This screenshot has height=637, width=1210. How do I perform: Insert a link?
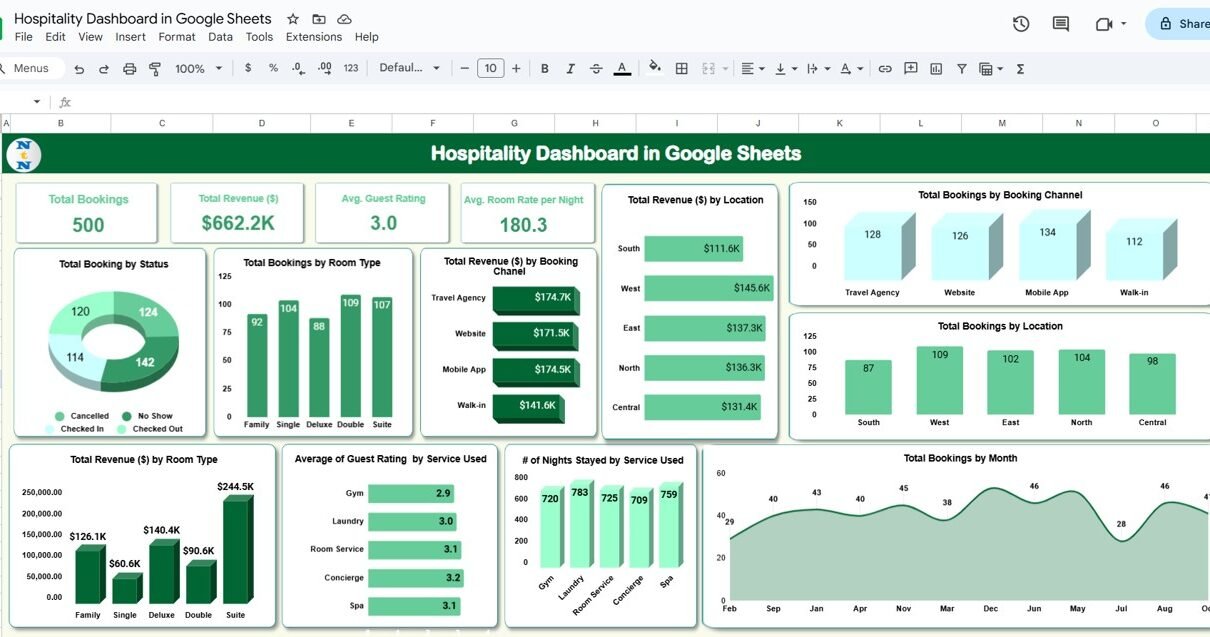[885, 69]
